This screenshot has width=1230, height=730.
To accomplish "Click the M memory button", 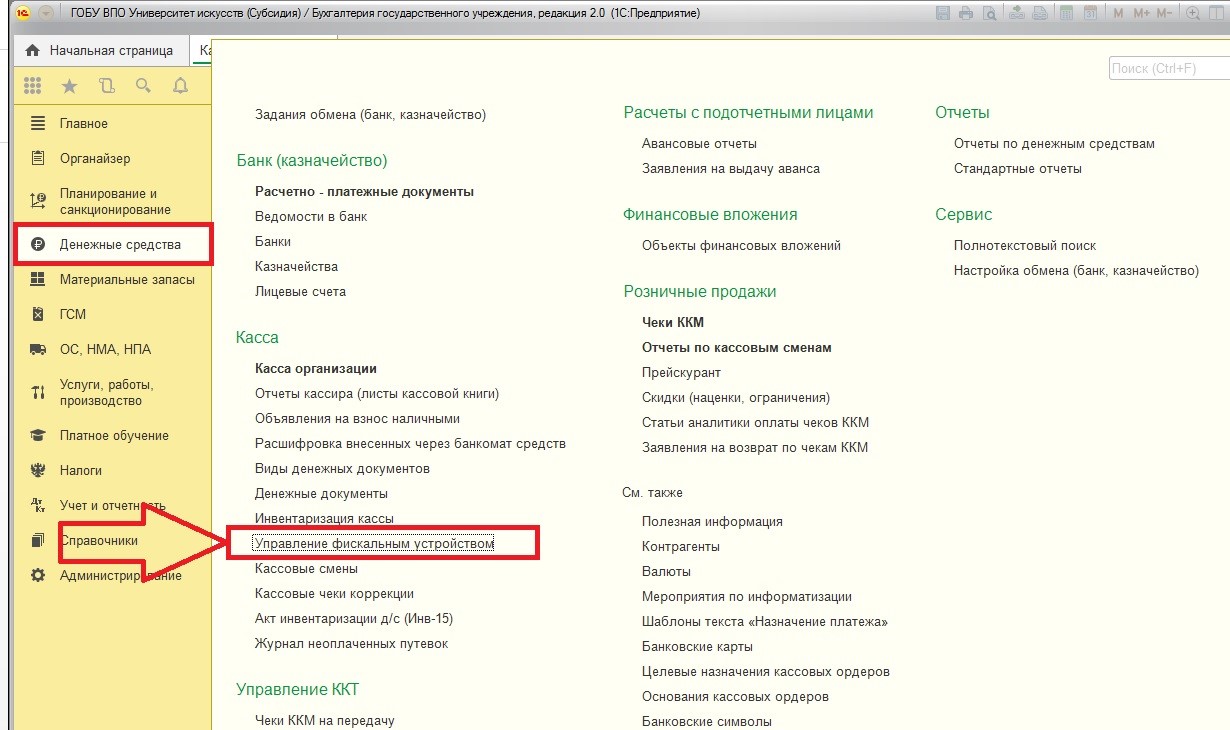I will click(1118, 13).
